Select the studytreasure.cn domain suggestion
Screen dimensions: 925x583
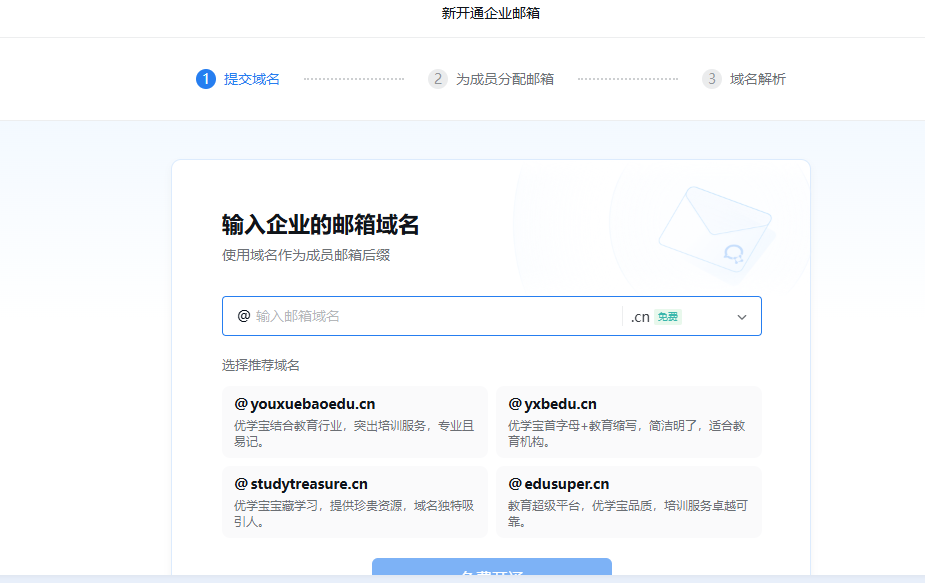[355, 502]
